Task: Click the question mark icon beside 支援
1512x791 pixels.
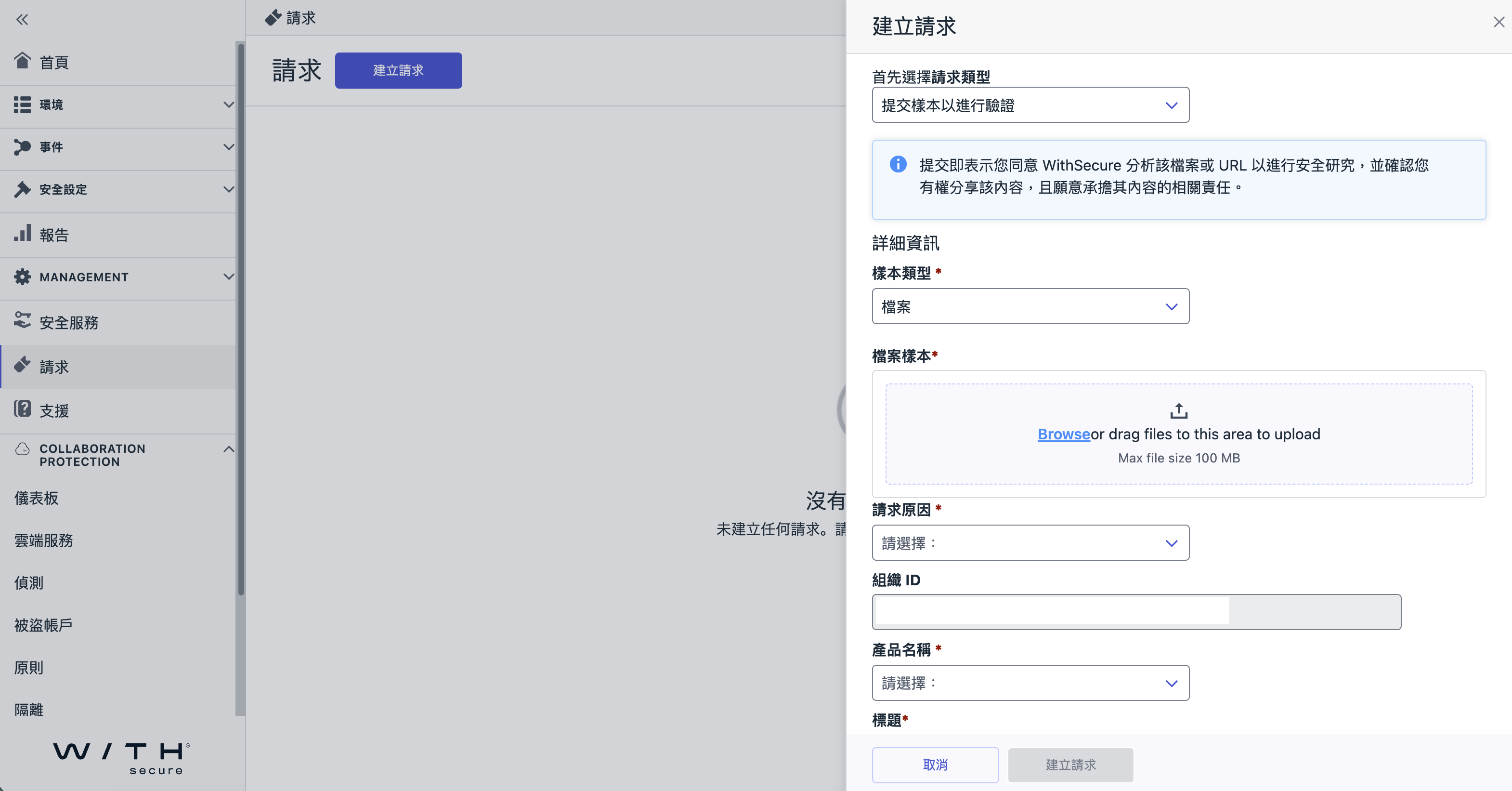Action: coord(22,409)
